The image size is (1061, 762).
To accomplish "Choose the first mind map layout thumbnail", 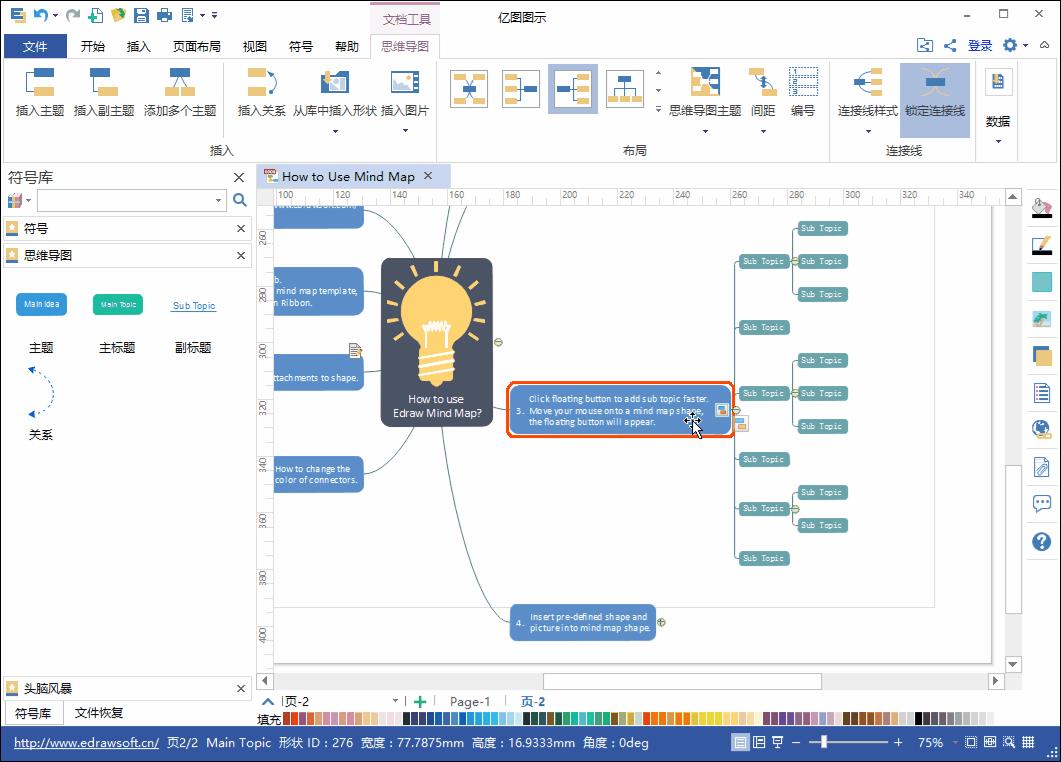I will coord(469,89).
